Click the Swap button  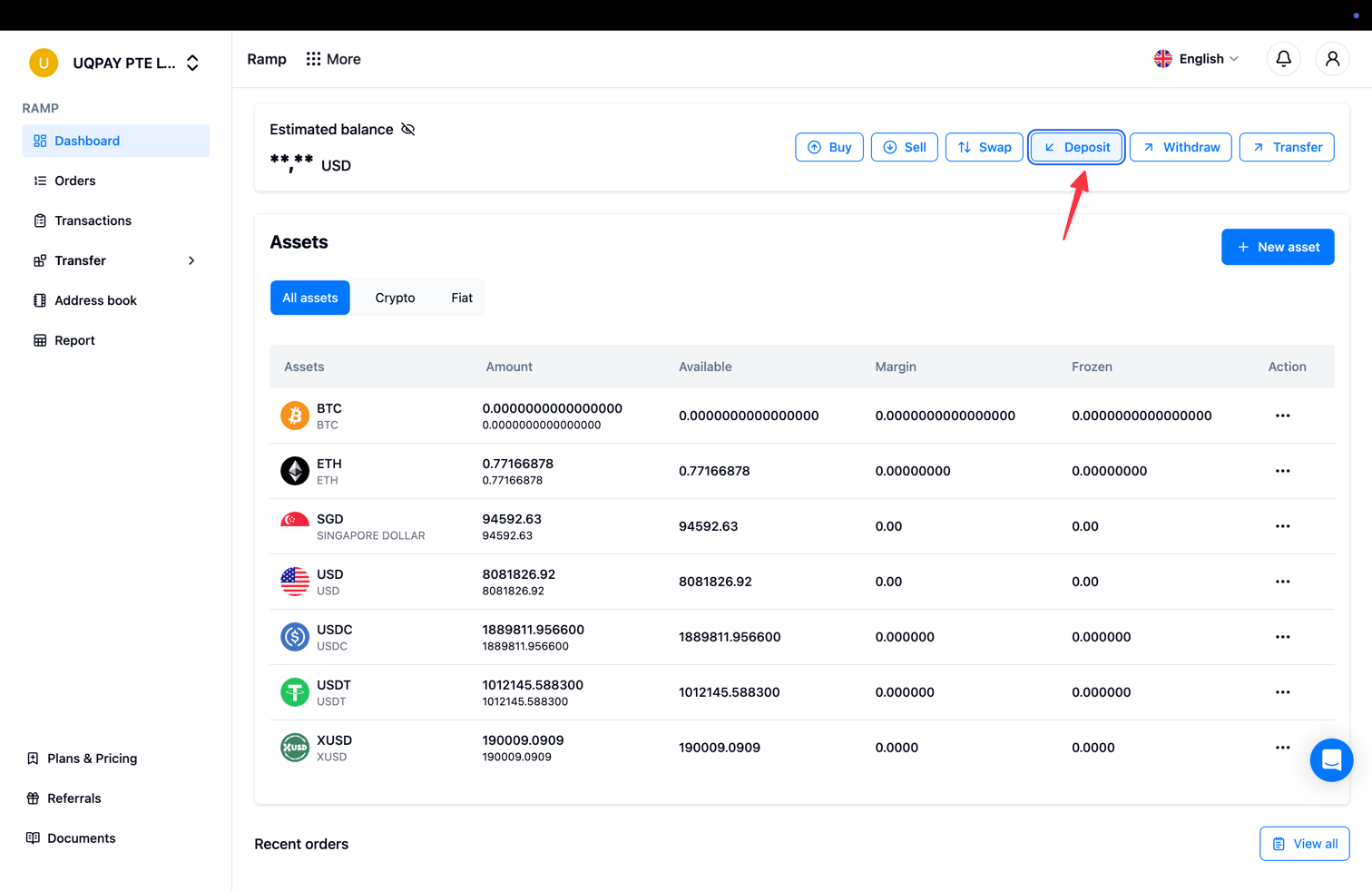(x=985, y=147)
